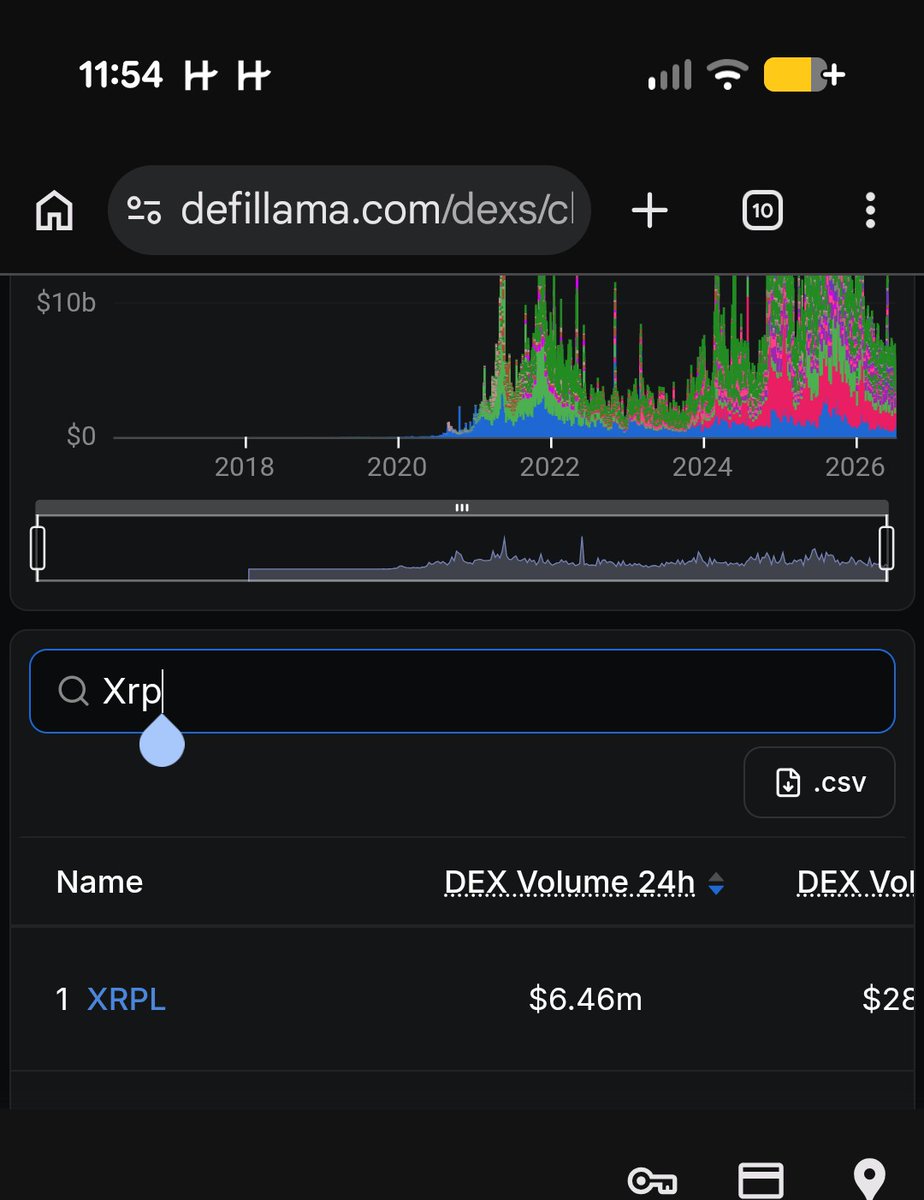Download data with .csv button
The width and height of the screenshot is (924, 1200).
(x=819, y=782)
